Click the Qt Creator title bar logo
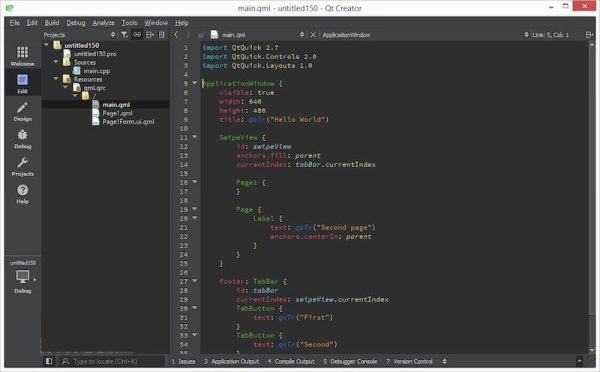 pyautogui.click(x=10, y=8)
